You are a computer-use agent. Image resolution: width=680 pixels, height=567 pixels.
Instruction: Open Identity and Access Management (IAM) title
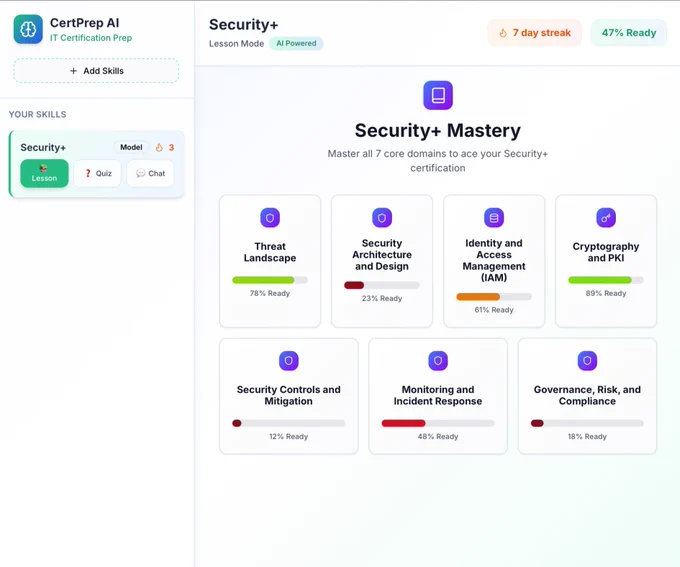pos(494,260)
